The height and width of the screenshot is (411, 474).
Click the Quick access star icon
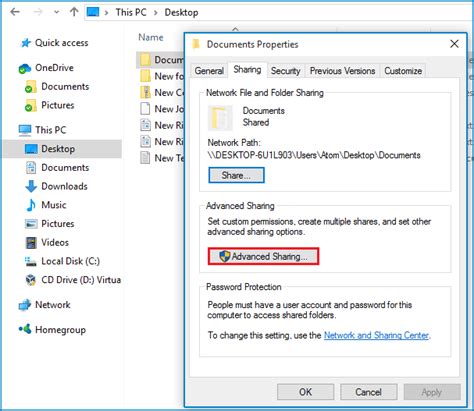coord(25,43)
